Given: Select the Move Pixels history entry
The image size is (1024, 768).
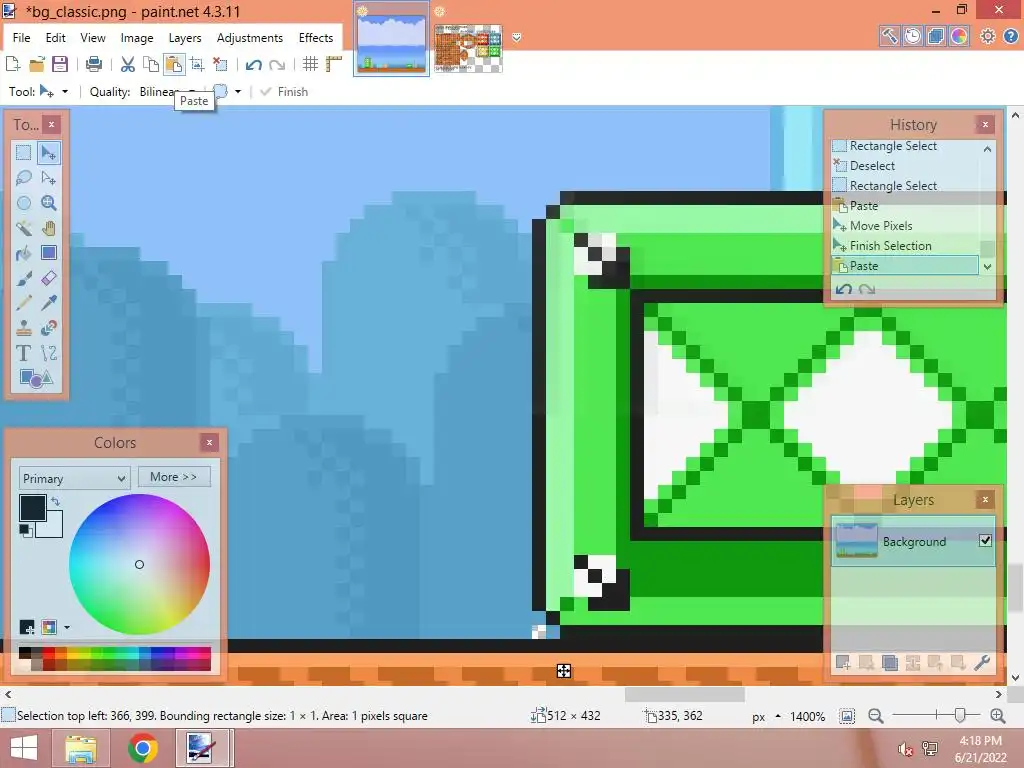Looking at the screenshot, I should tap(905, 226).
